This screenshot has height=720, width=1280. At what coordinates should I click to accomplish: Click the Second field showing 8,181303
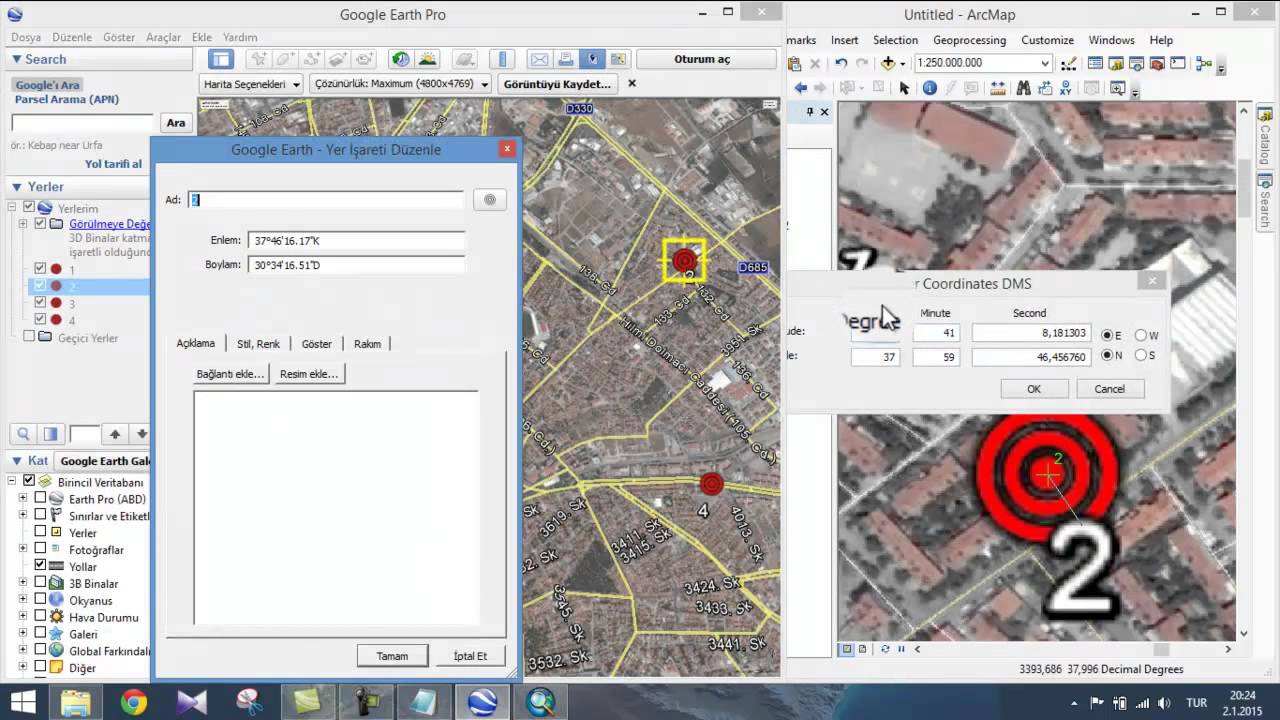click(x=1031, y=333)
